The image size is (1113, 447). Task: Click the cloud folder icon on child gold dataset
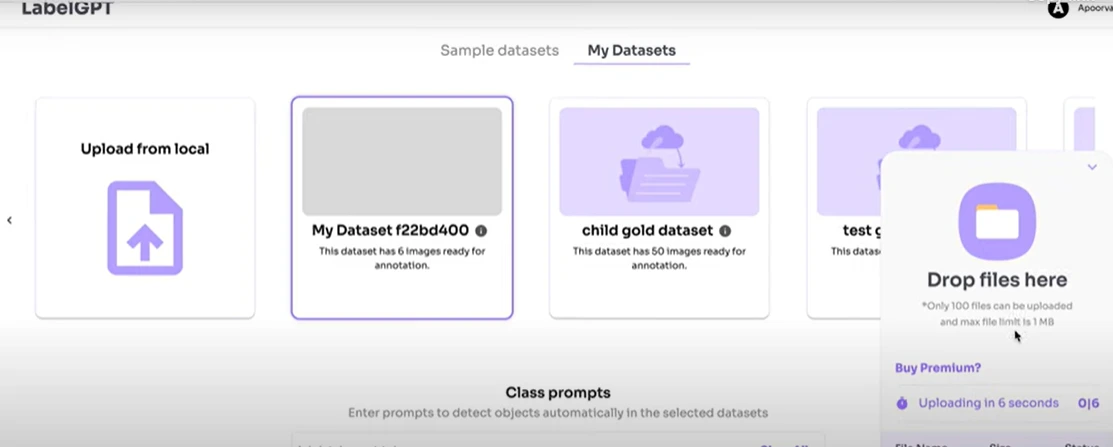click(x=659, y=163)
